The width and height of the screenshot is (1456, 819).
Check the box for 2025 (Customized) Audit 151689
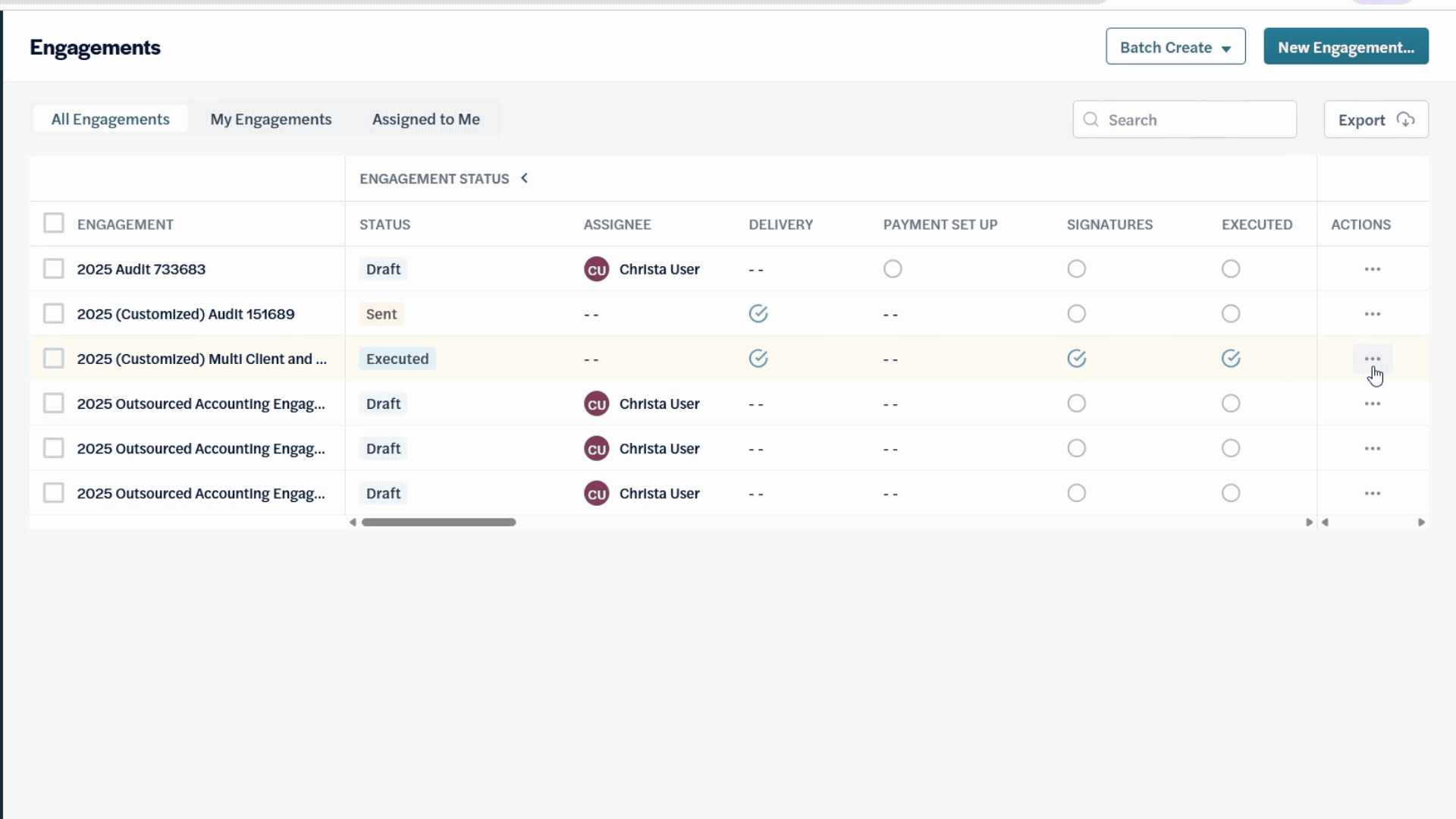click(x=54, y=314)
